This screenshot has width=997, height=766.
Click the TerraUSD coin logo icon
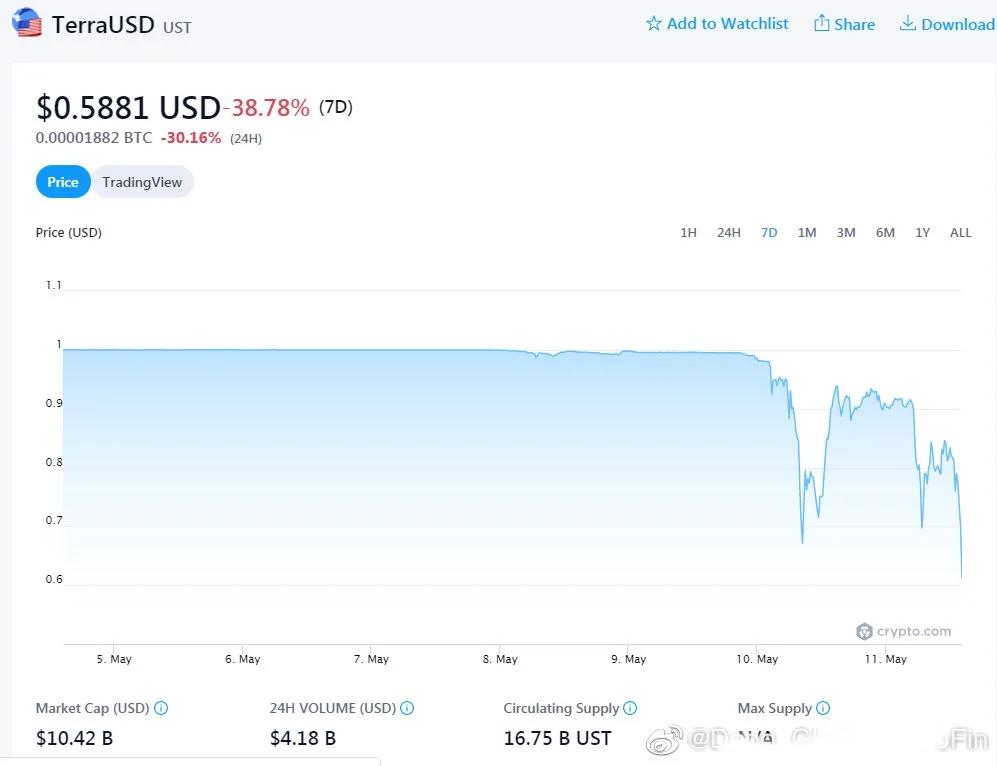click(x=27, y=23)
